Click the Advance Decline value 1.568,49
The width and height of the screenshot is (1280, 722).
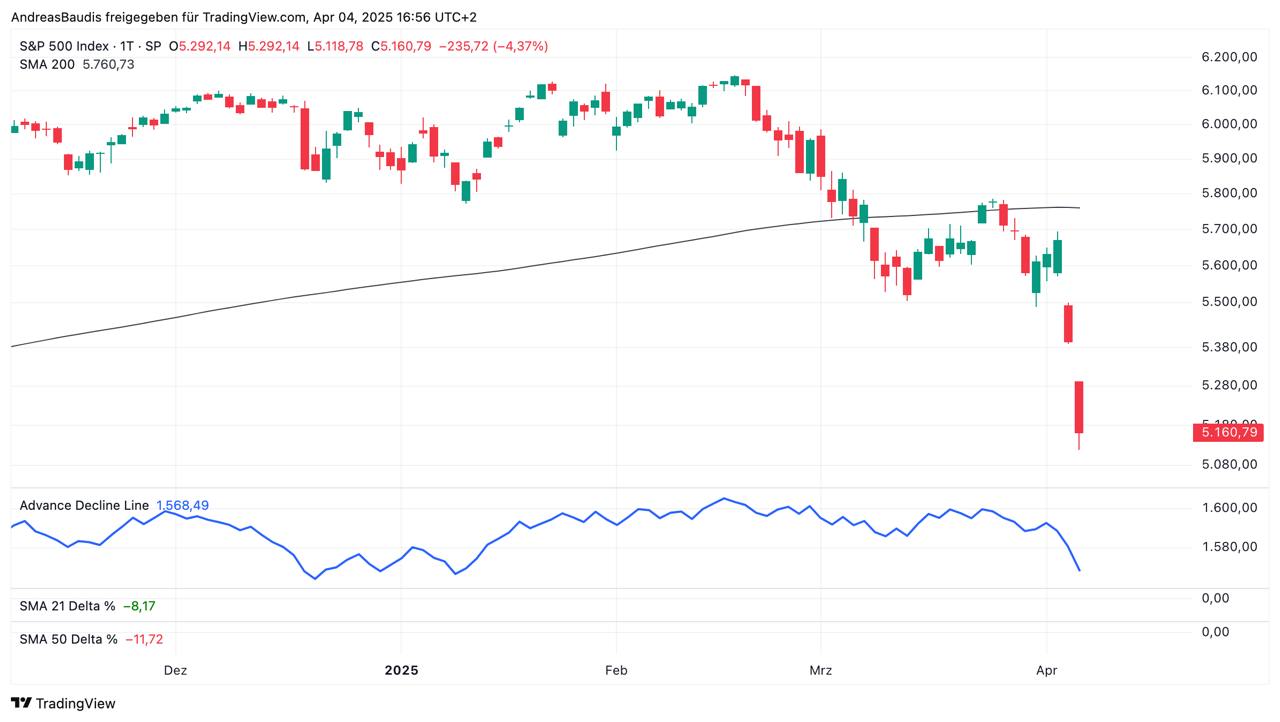183,505
